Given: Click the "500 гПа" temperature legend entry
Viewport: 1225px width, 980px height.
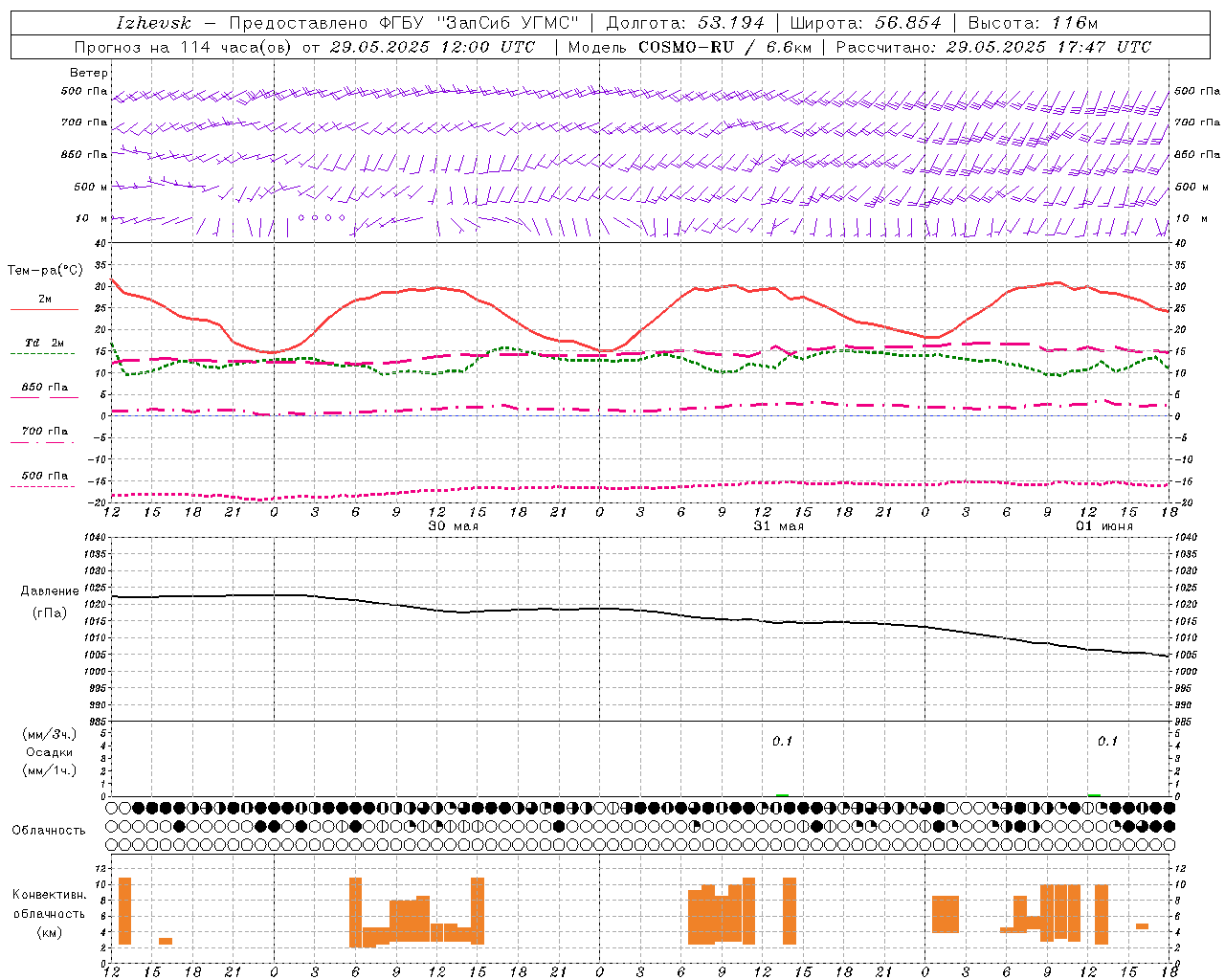Looking at the screenshot, I should [x=45, y=476].
